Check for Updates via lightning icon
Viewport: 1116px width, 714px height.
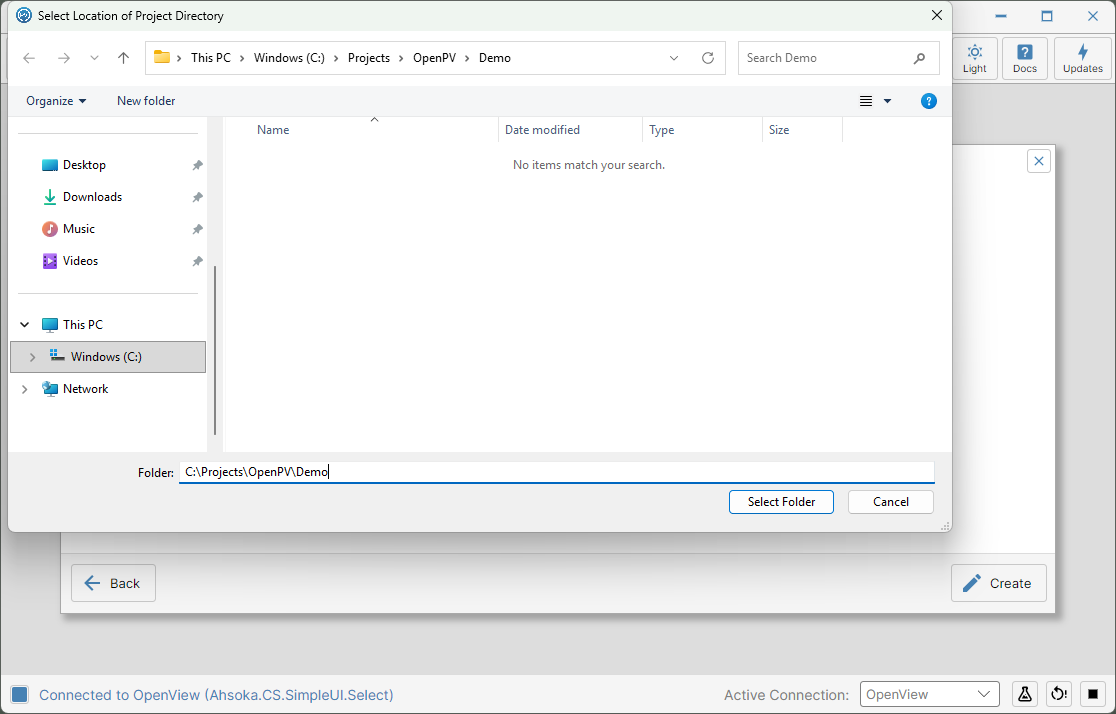[x=1083, y=58]
